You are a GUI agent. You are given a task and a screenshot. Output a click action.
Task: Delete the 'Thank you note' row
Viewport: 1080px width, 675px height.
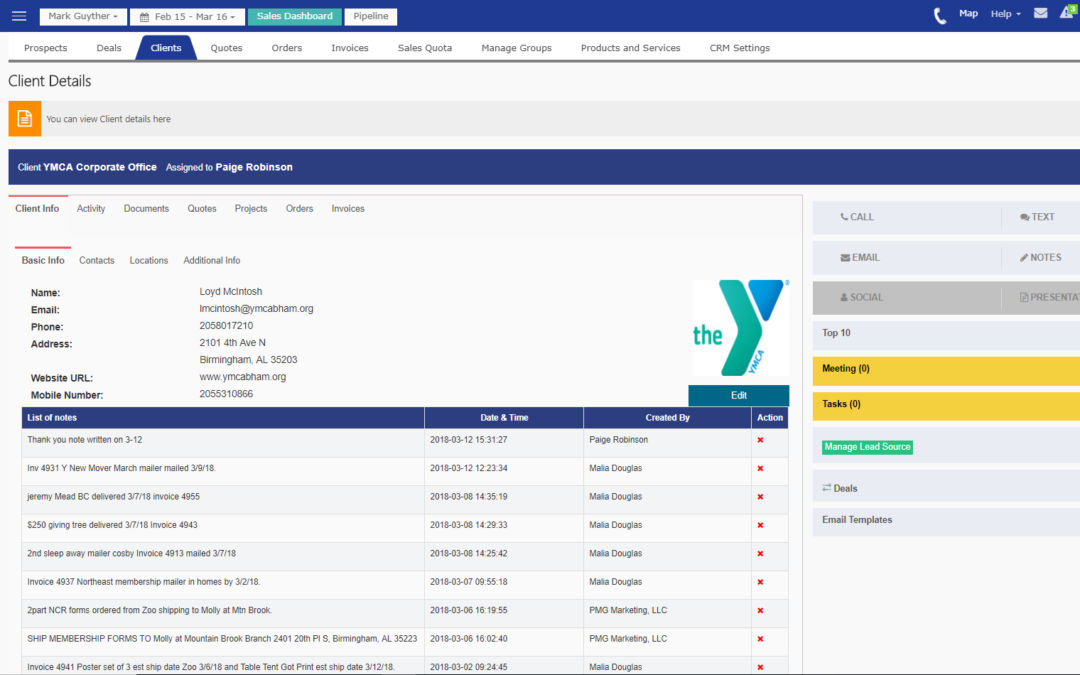(760, 440)
